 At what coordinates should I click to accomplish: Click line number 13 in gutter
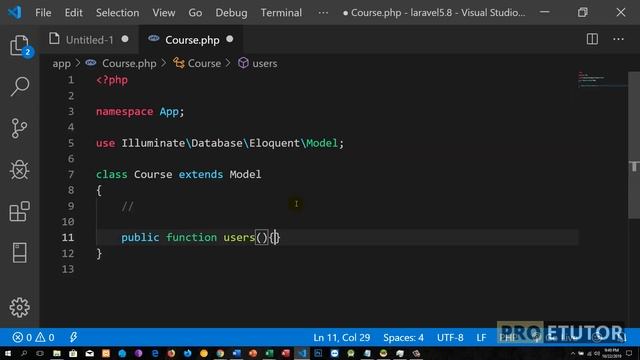[68, 269]
